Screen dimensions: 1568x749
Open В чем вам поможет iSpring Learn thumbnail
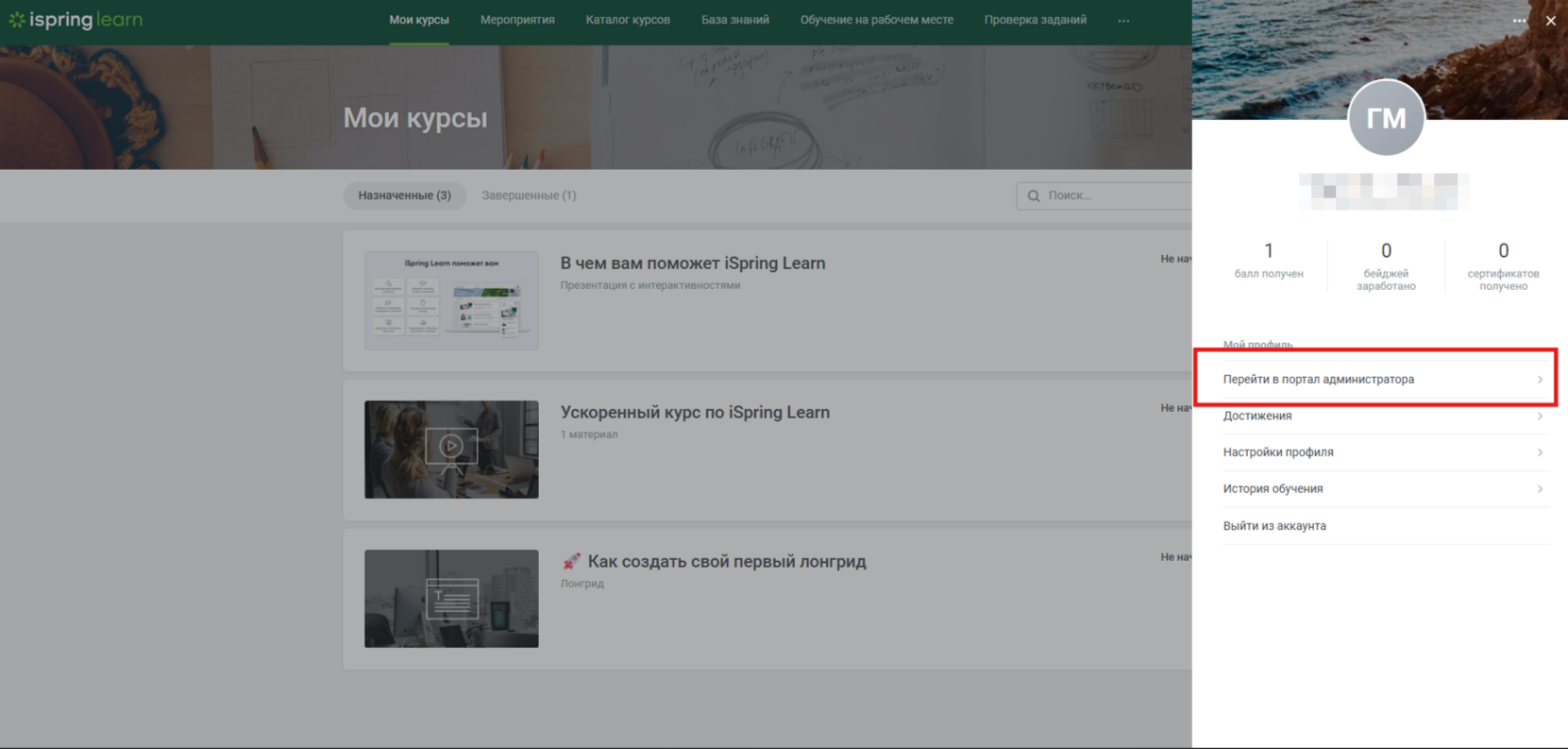pyautogui.click(x=451, y=300)
